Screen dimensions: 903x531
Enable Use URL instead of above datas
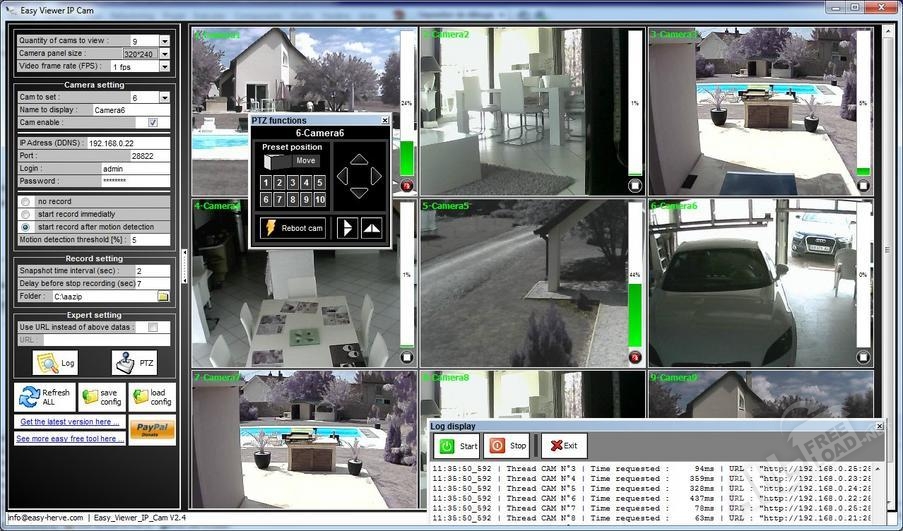[153, 327]
